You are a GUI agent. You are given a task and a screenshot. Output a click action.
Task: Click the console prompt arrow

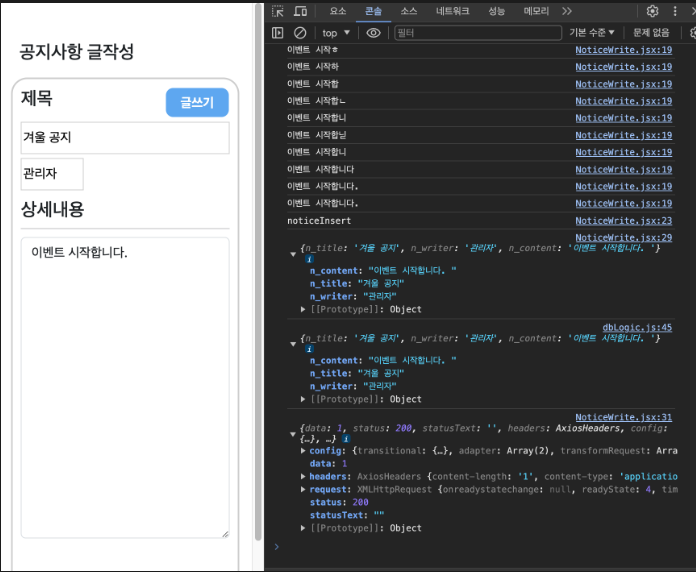point(277,547)
